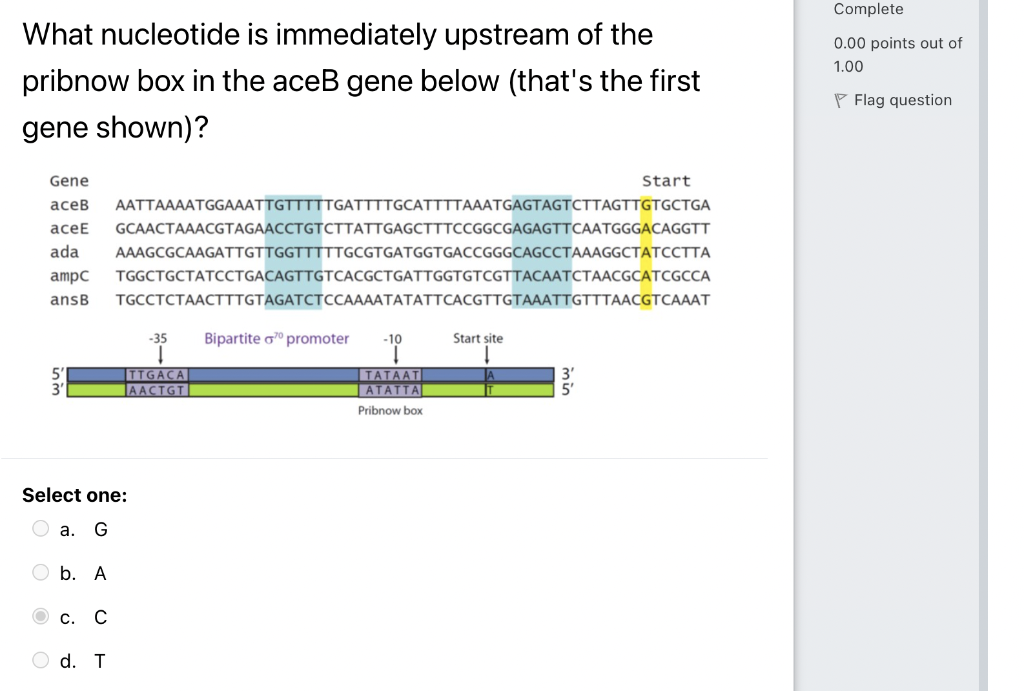Image resolution: width=1024 pixels, height=691 pixels.
Task: Select radio button for answer a. G
Action: pos(40,528)
